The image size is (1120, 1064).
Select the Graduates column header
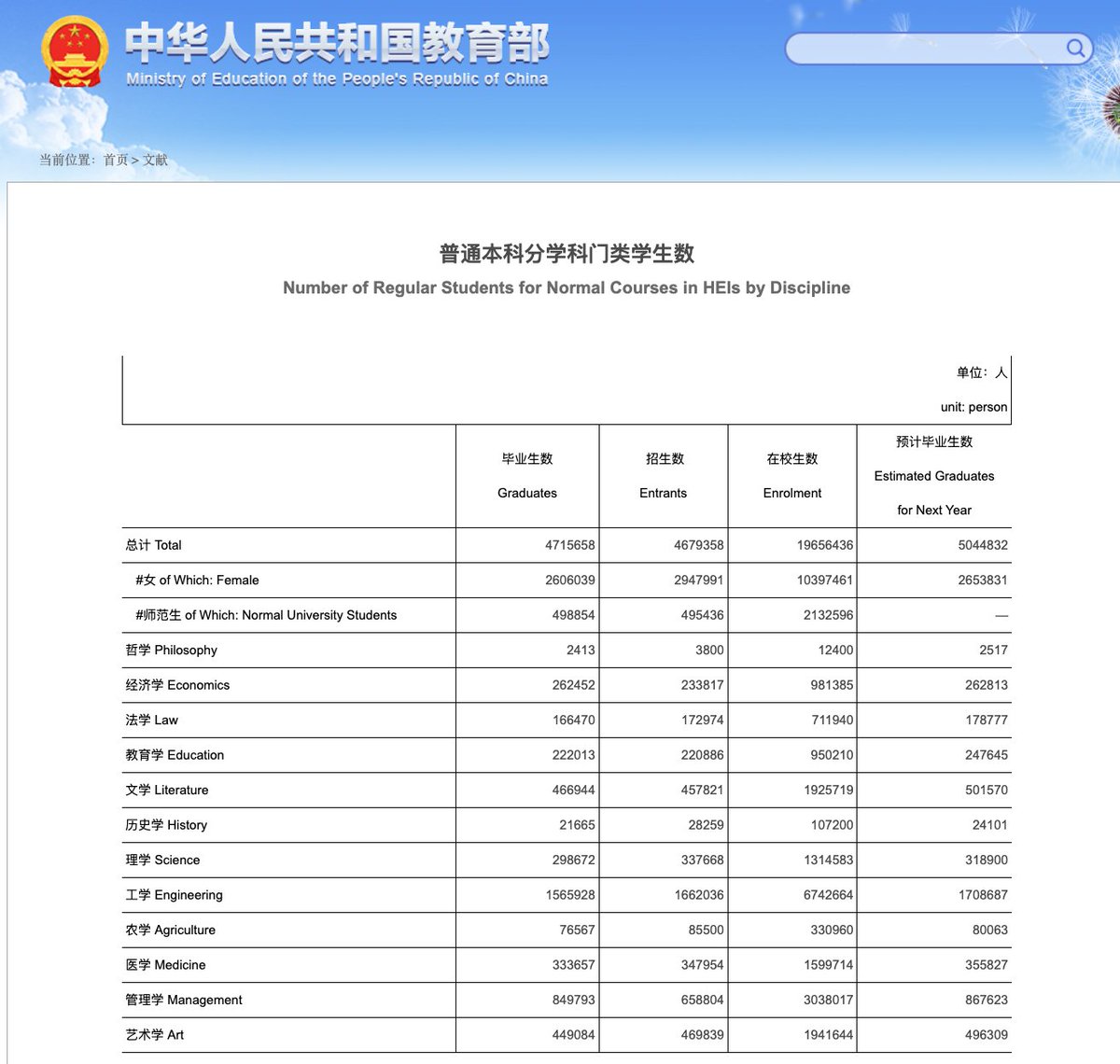pyautogui.click(x=527, y=476)
